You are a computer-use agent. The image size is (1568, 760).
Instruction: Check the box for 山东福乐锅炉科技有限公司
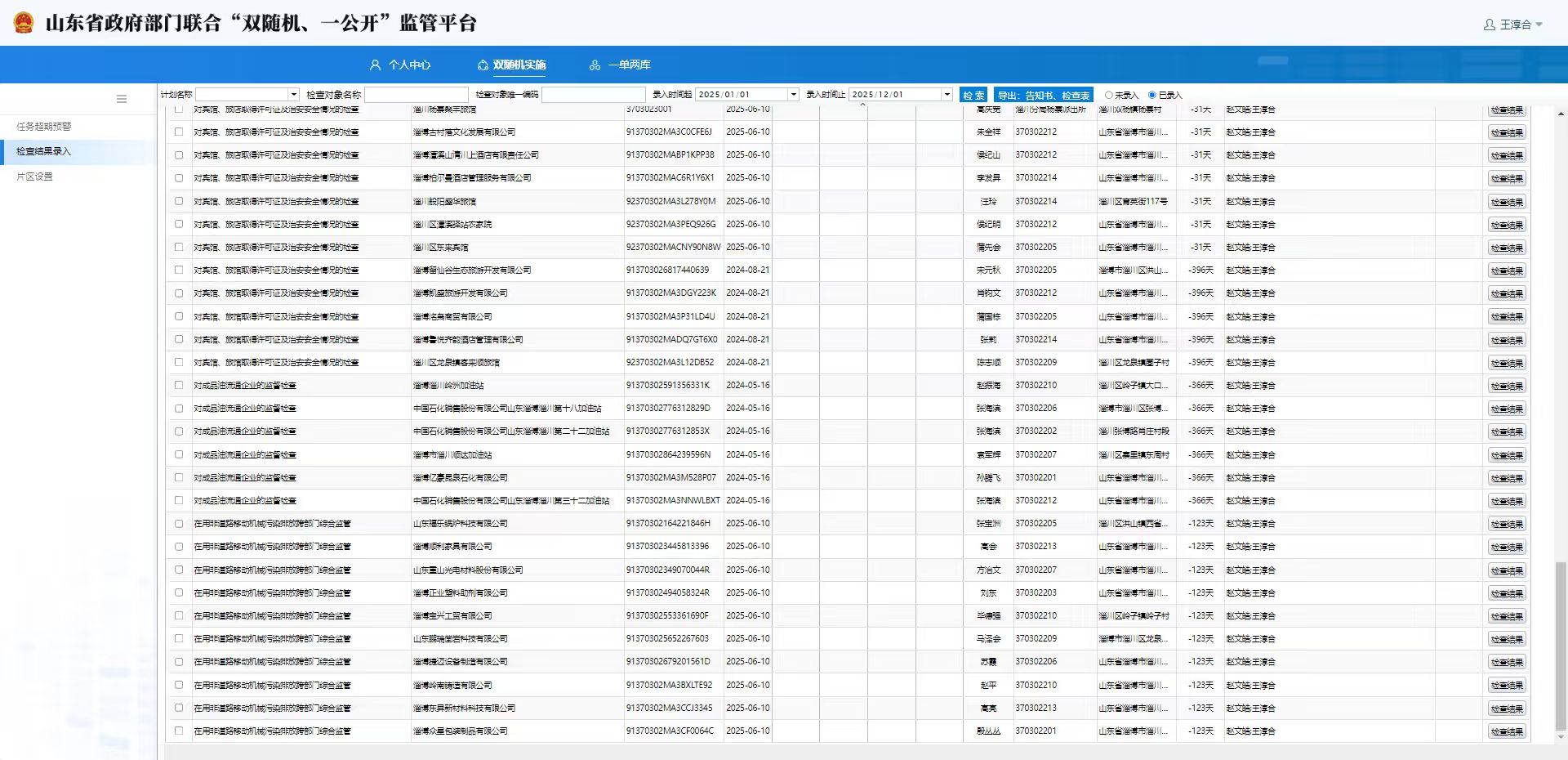(x=179, y=523)
